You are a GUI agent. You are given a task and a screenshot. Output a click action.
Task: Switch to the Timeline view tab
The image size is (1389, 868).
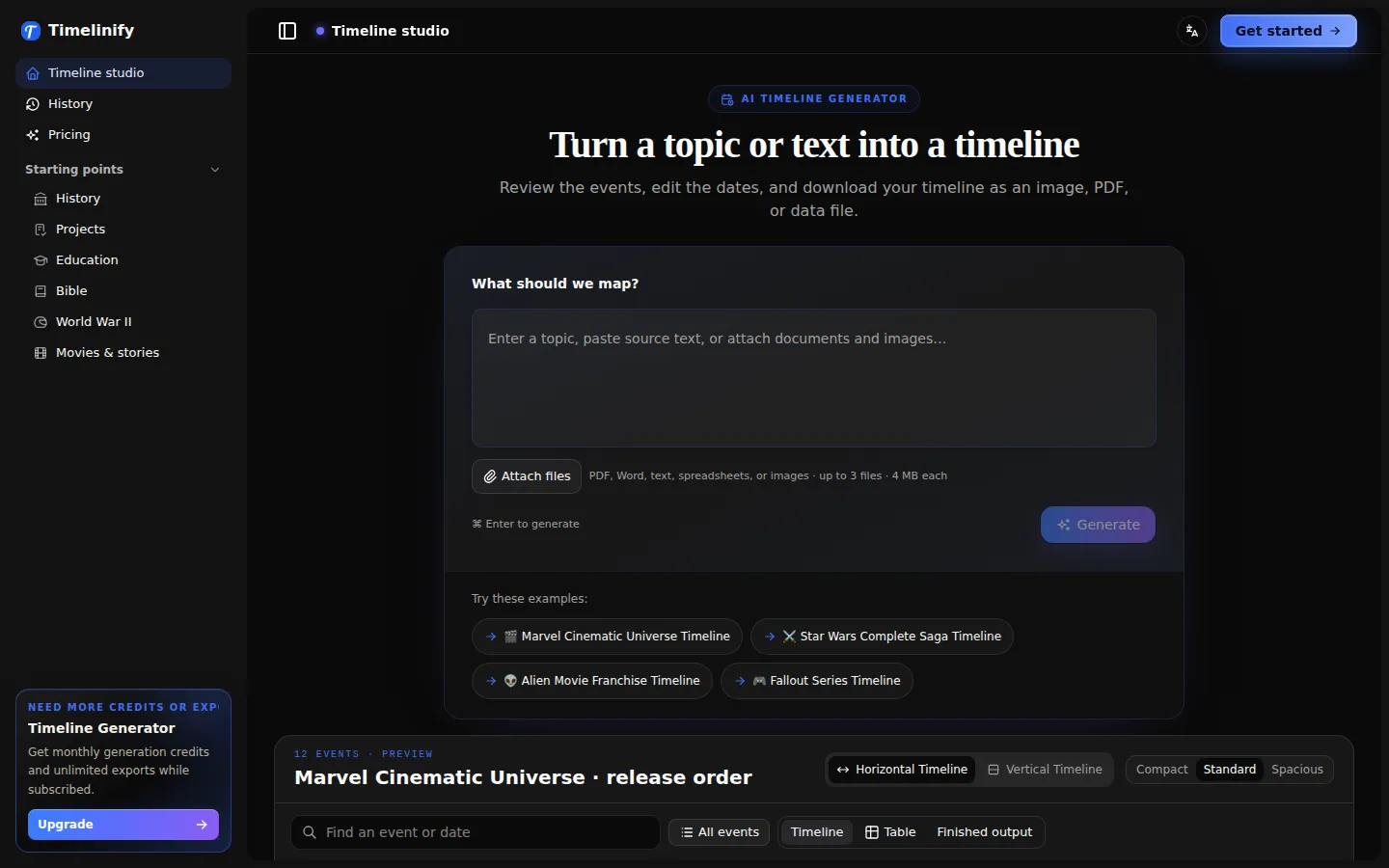click(x=817, y=832)
